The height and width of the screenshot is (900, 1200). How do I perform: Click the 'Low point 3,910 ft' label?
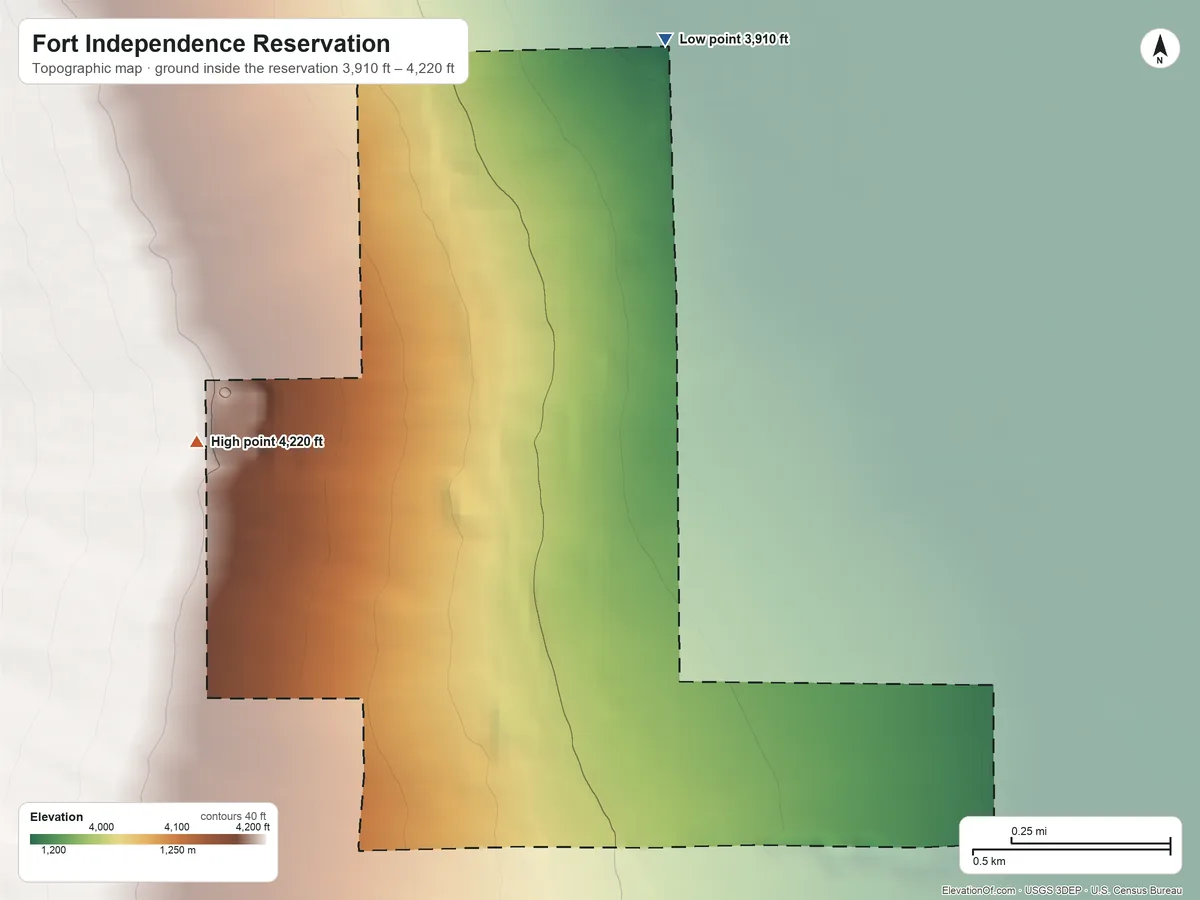(735, 40)
